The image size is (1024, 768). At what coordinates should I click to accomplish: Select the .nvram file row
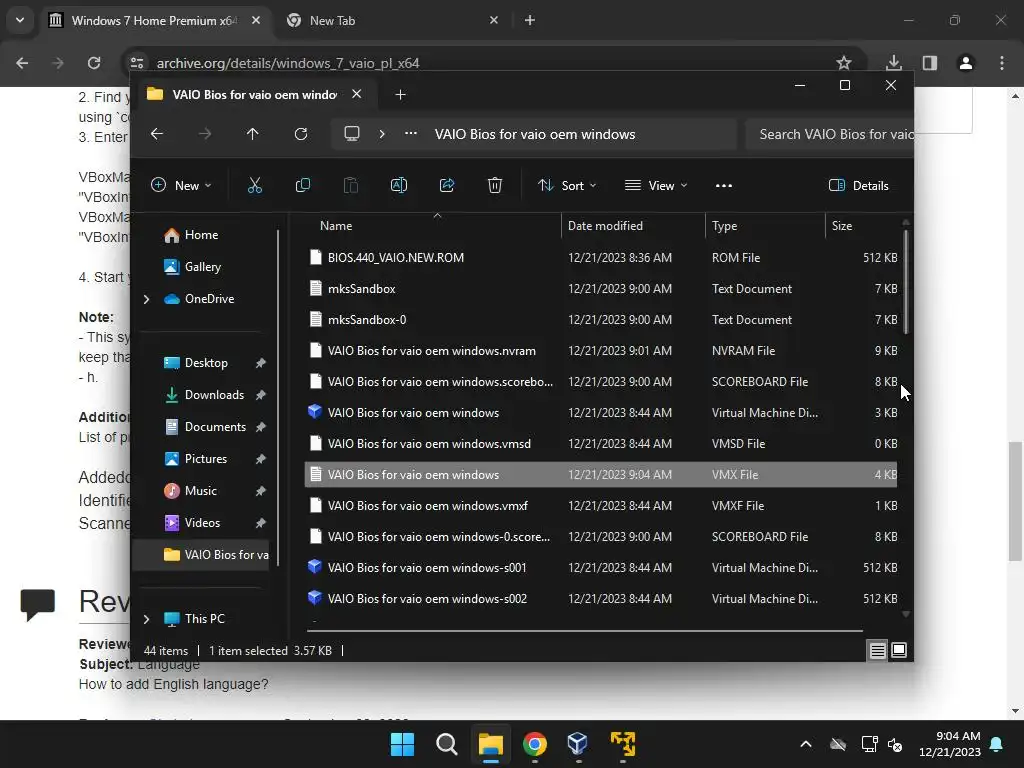click(601, 351)
